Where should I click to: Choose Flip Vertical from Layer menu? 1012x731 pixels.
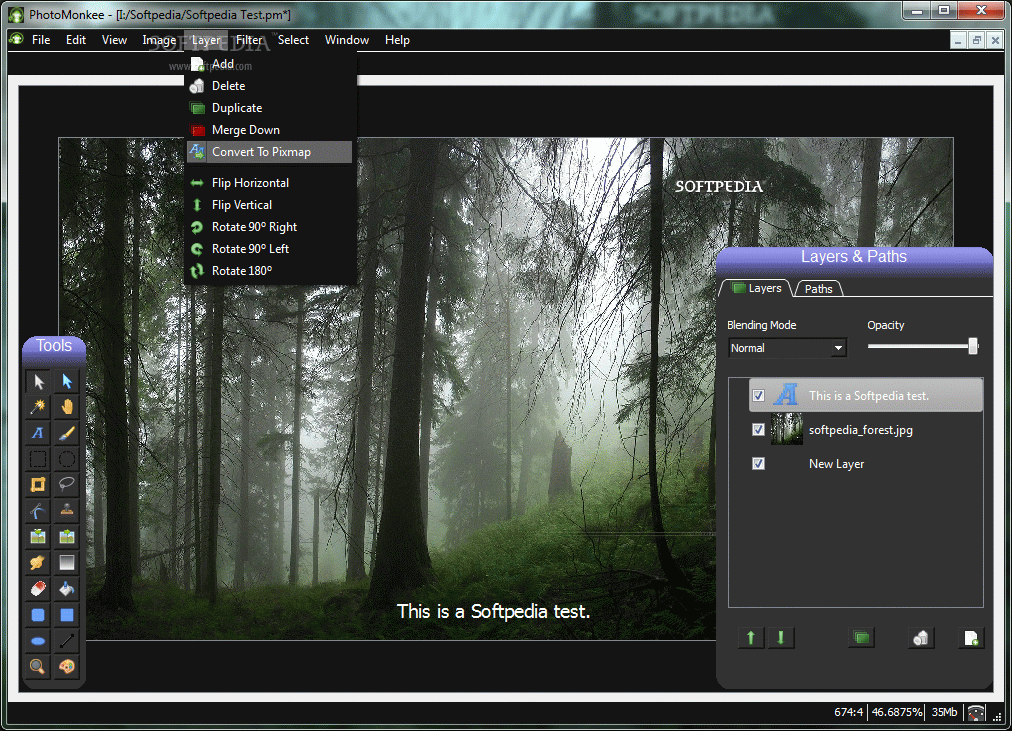tap(270, 205)
